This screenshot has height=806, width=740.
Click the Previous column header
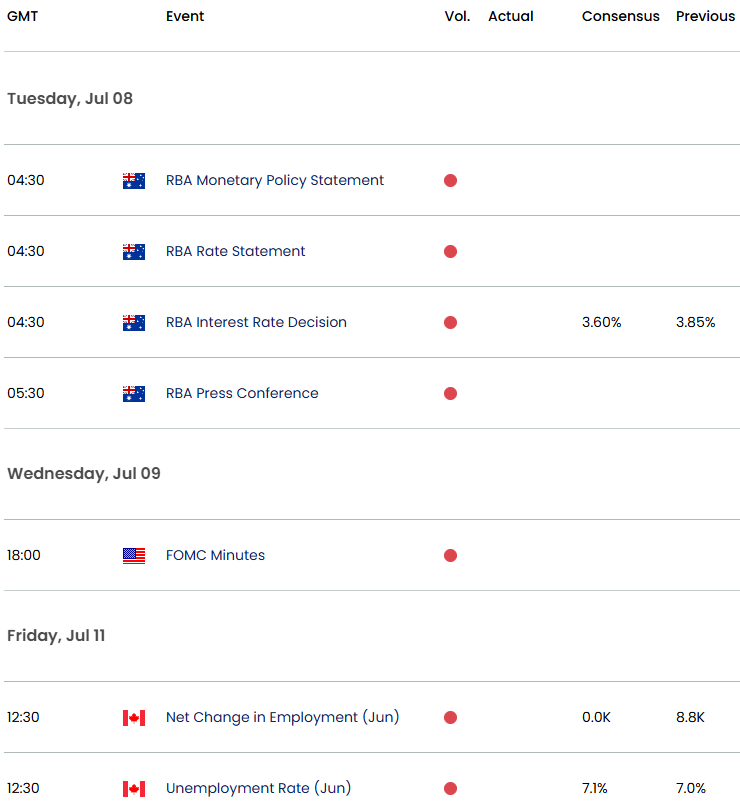(705, 17)
